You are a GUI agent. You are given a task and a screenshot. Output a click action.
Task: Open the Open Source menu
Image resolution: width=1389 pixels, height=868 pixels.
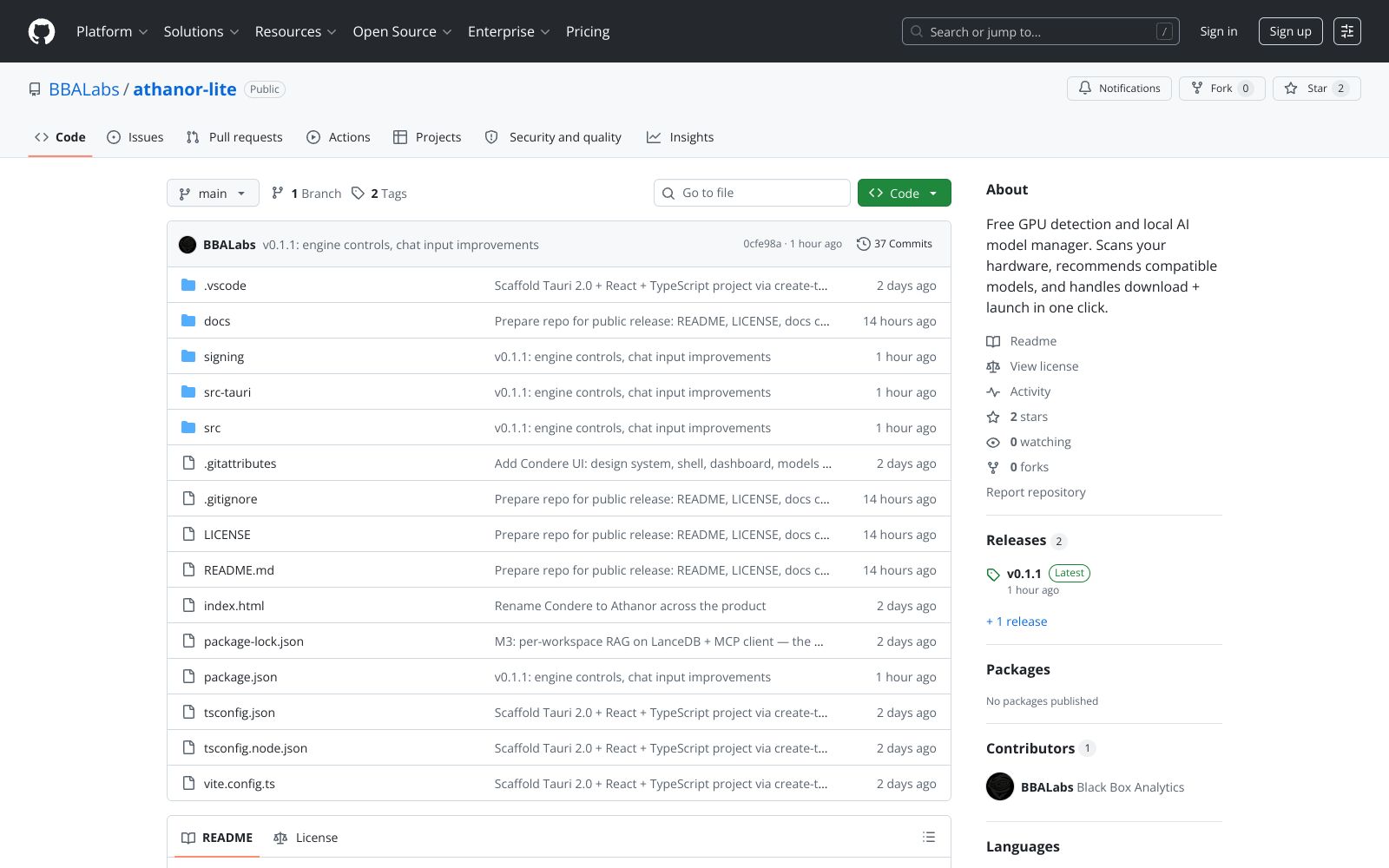coord(402,31)
